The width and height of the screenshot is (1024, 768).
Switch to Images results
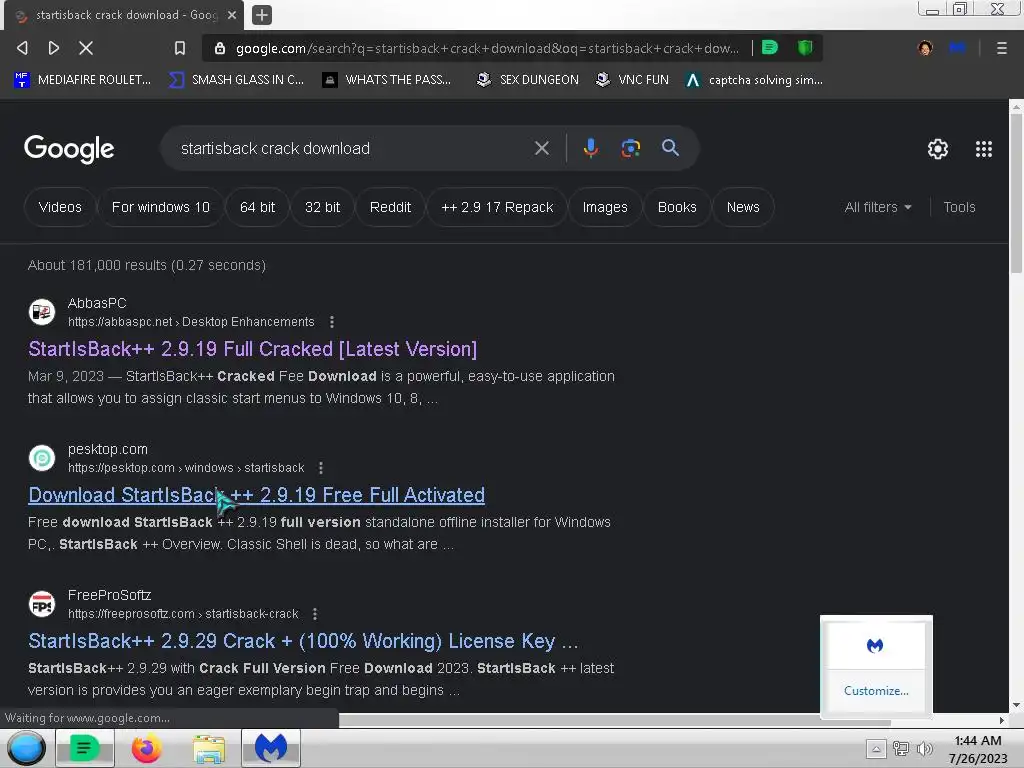point(605,207)
